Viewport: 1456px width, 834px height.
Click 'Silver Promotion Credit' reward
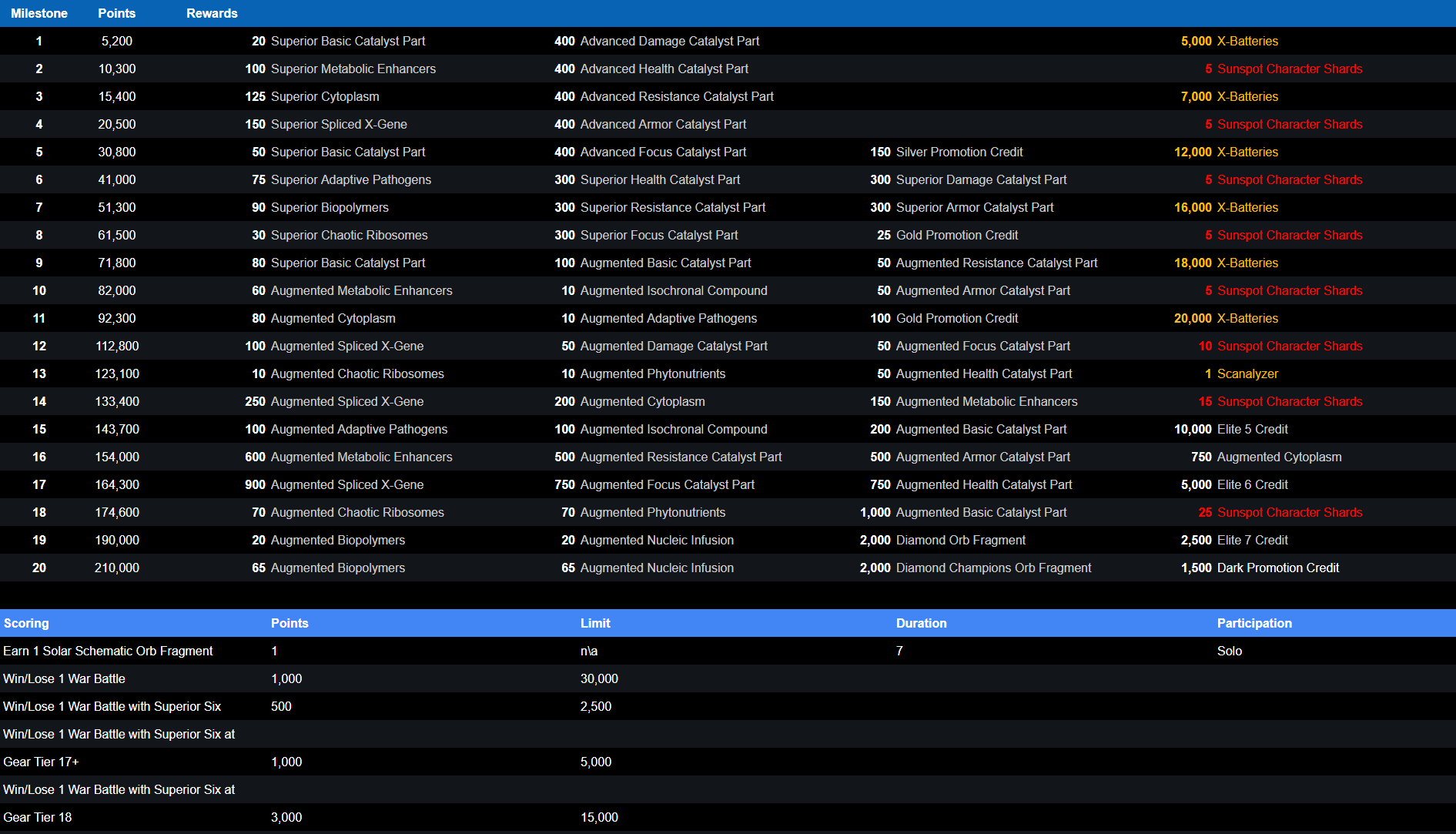coord(959,152)
